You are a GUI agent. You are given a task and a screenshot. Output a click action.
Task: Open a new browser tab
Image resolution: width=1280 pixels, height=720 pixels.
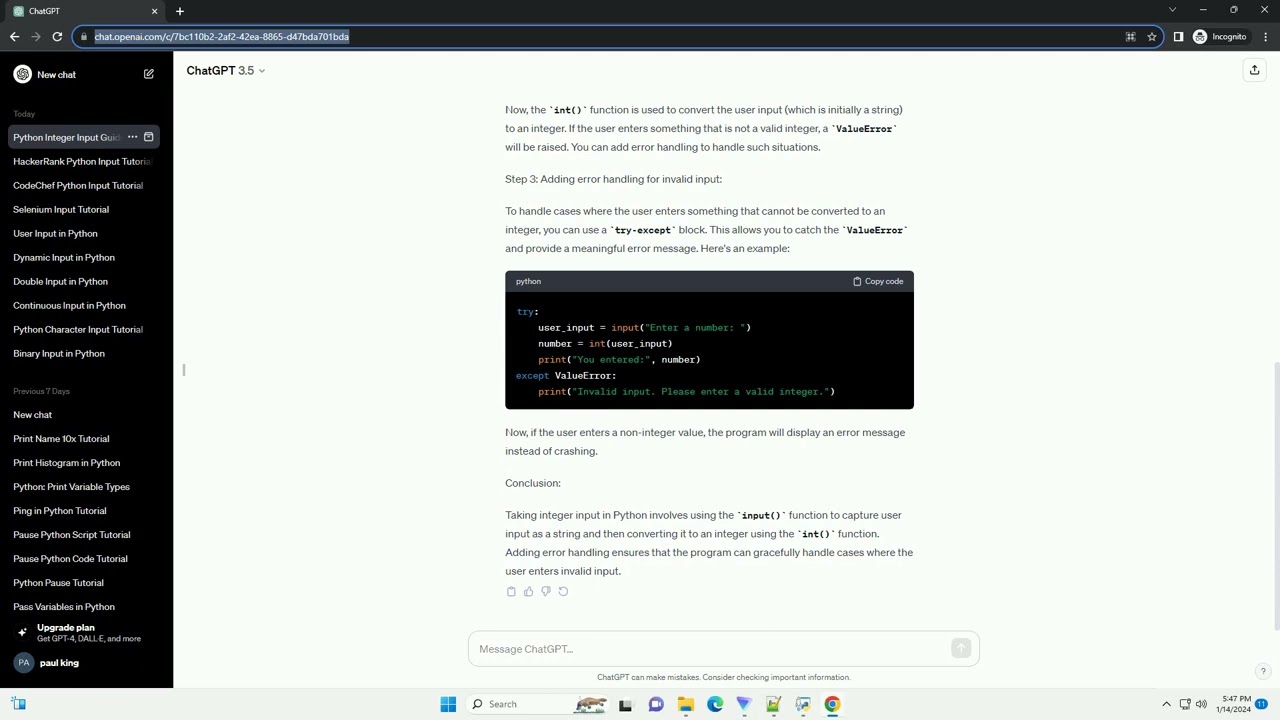(180, 11)
